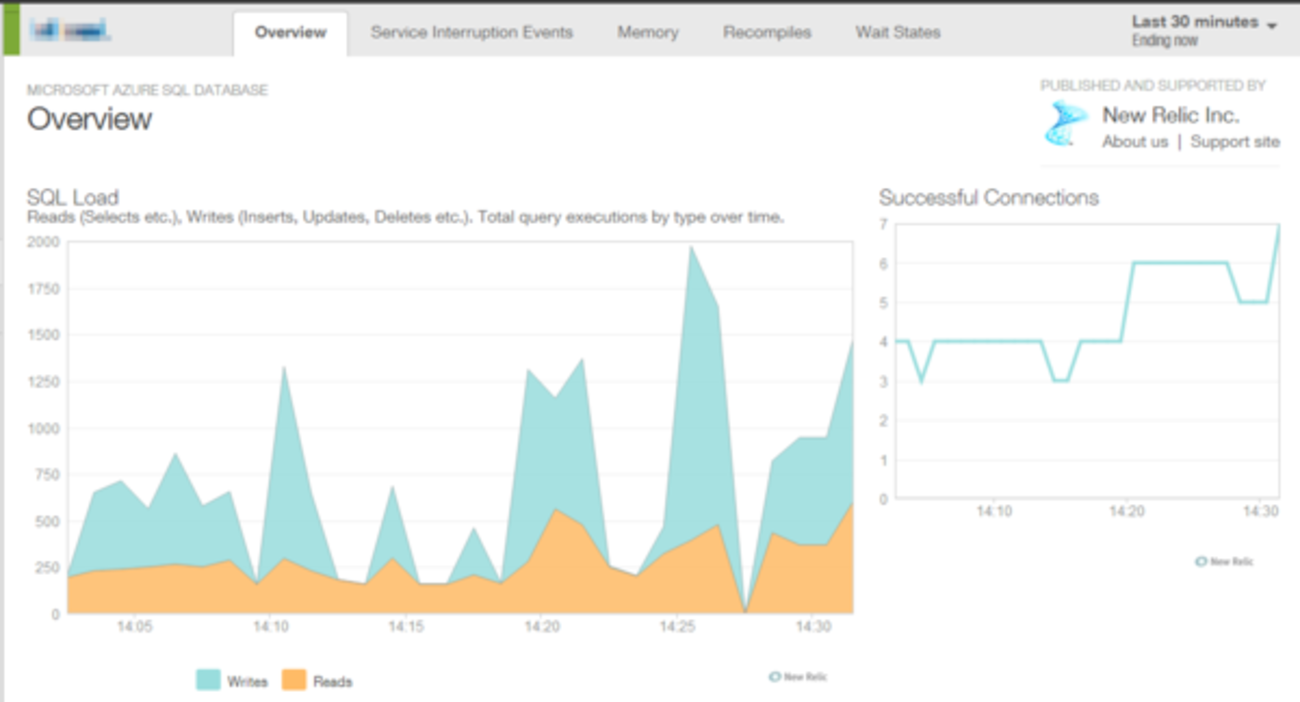Screen dimensions: 1300x702
Task: Open the Wait States tab
Action: coord(898,33)
